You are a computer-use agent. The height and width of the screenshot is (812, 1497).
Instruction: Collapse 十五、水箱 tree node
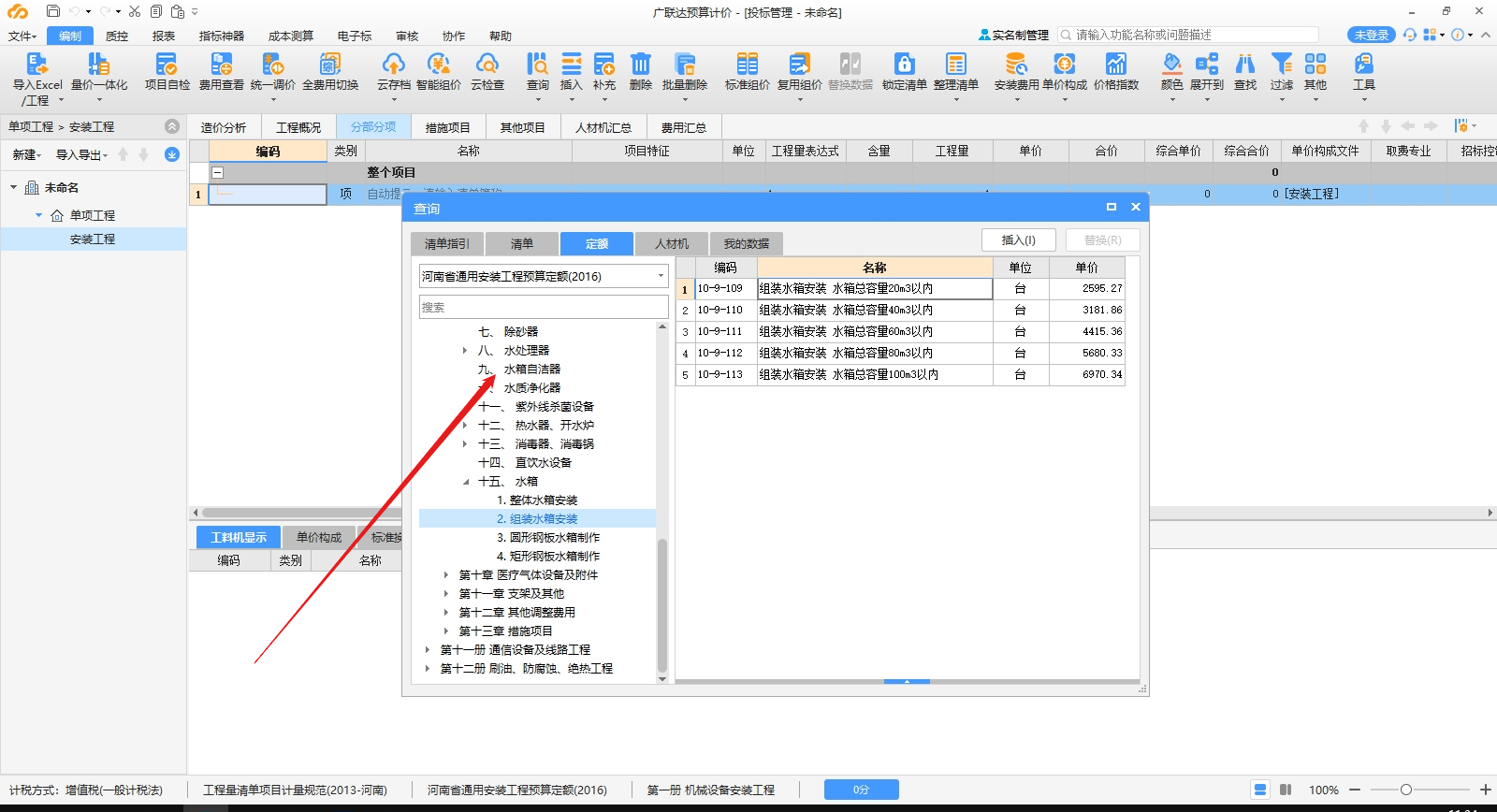[465, 482]
